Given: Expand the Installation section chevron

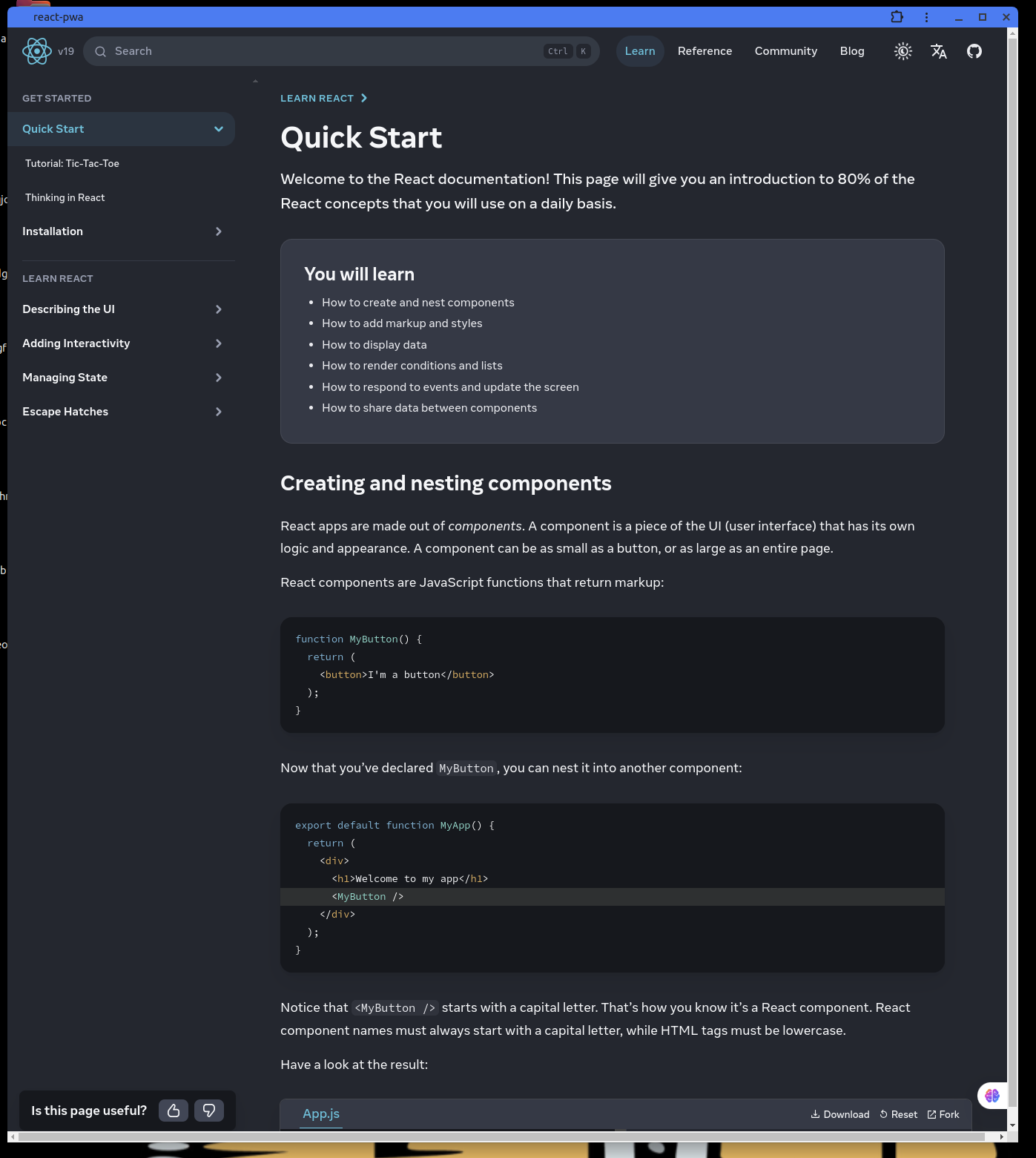Looking at the screenshot, I should tap(219, 231).
